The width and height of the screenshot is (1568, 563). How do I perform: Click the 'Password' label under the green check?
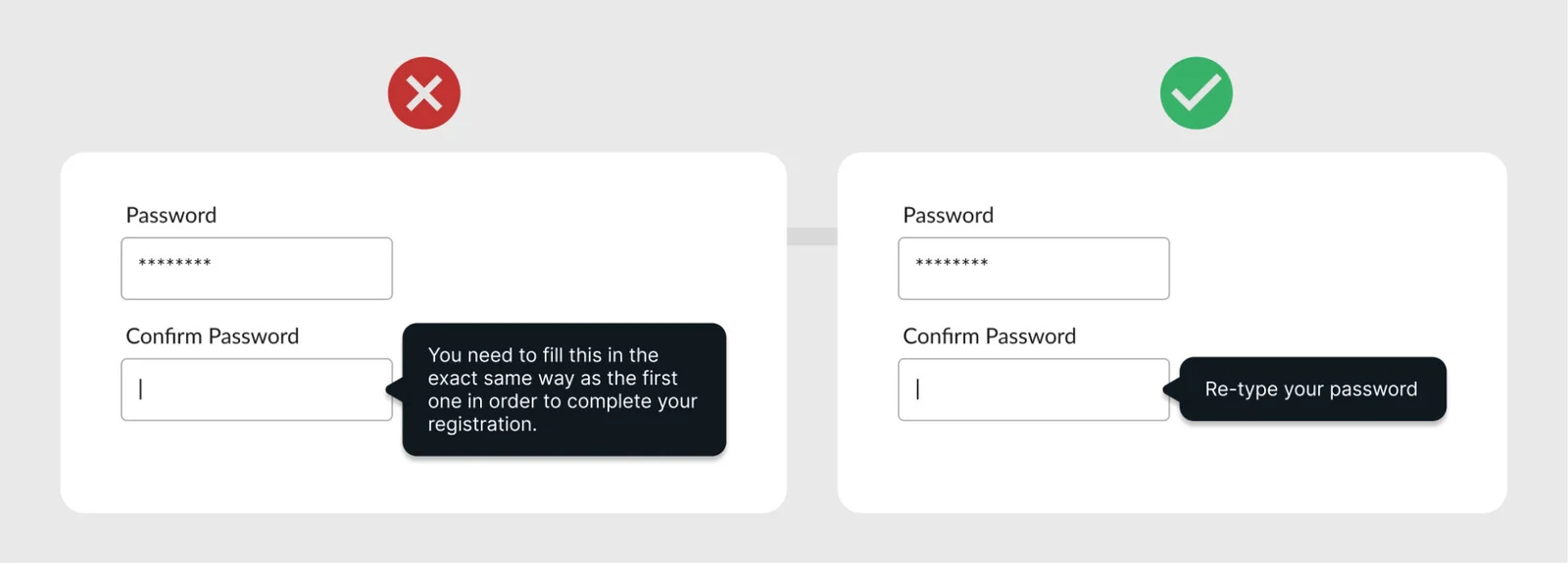[x=948, y=216]
